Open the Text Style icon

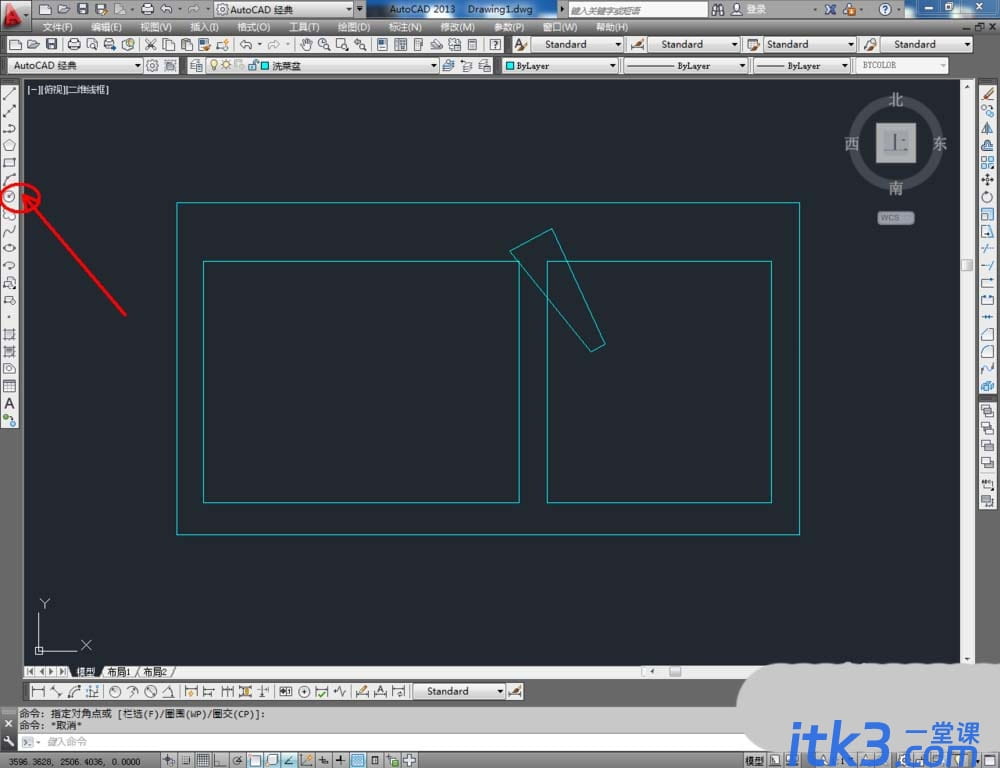(x=520, y=44)
